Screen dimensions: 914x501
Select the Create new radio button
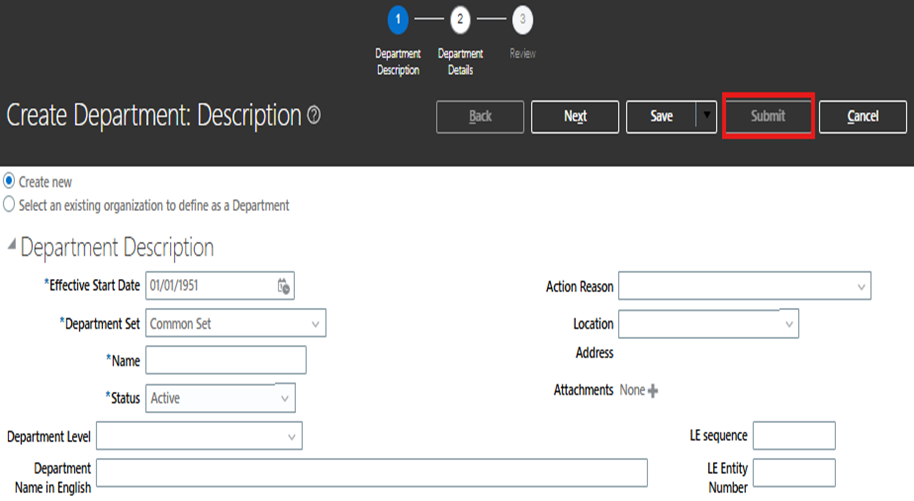pyautogui.click(x=10, y=182)
